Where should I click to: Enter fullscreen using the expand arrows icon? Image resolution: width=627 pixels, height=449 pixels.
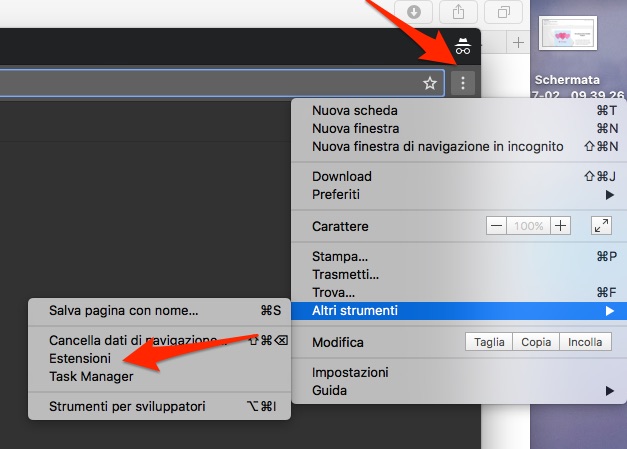(x=601, y=226)
